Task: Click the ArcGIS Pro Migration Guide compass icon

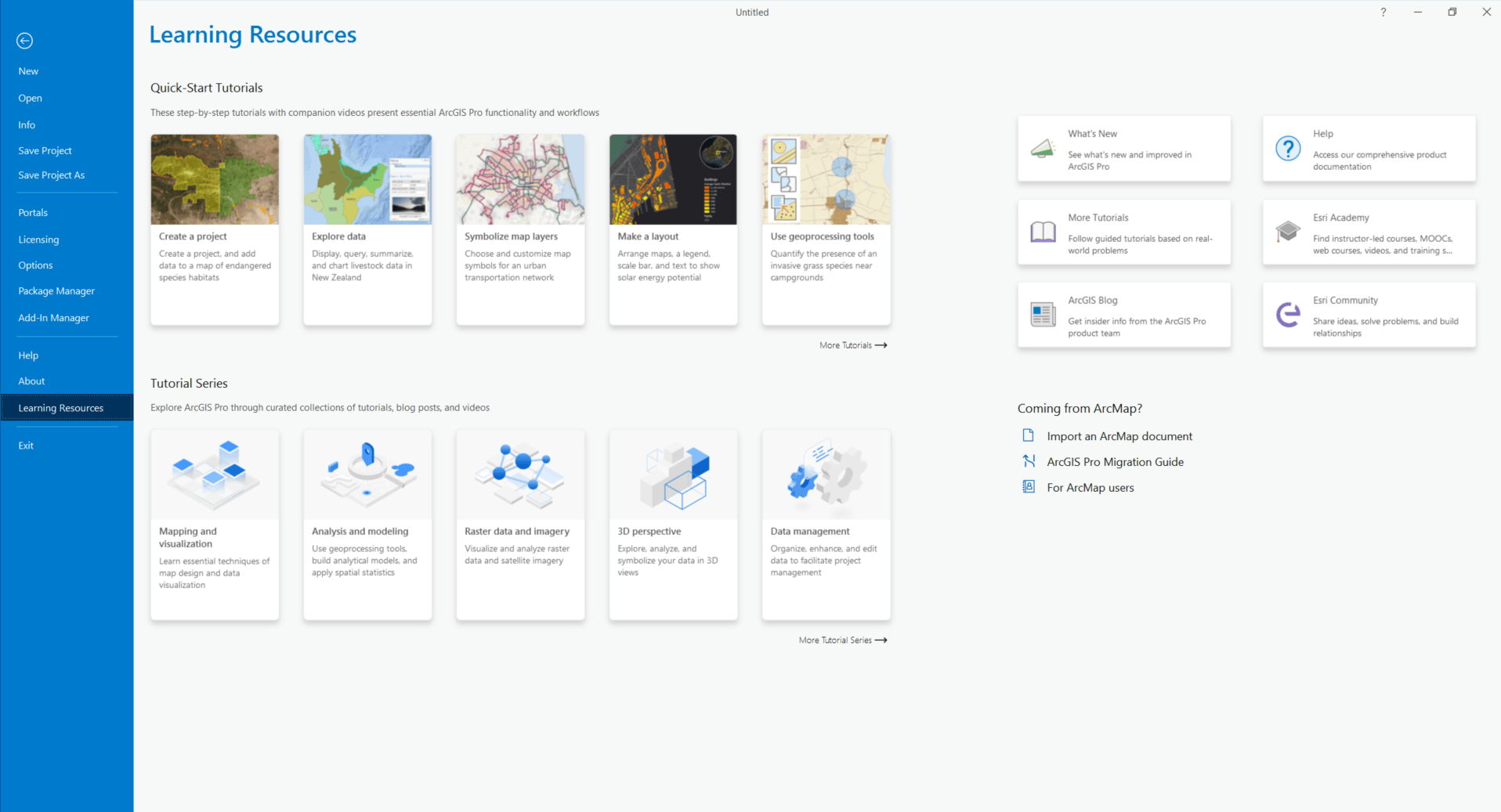Action: (x=1028, y=461)
